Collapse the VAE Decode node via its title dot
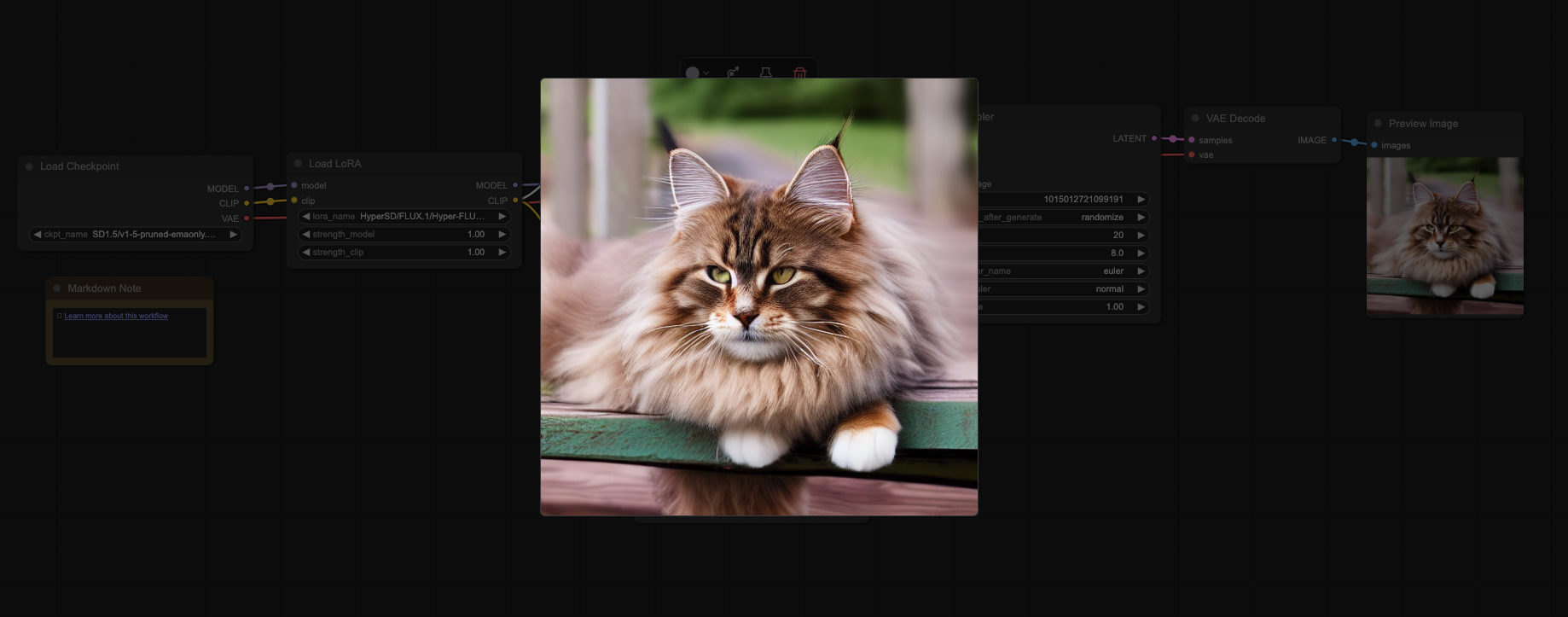Image resolution: width=1568 pixels, height=617 pixels. [x=1195, y=119]
